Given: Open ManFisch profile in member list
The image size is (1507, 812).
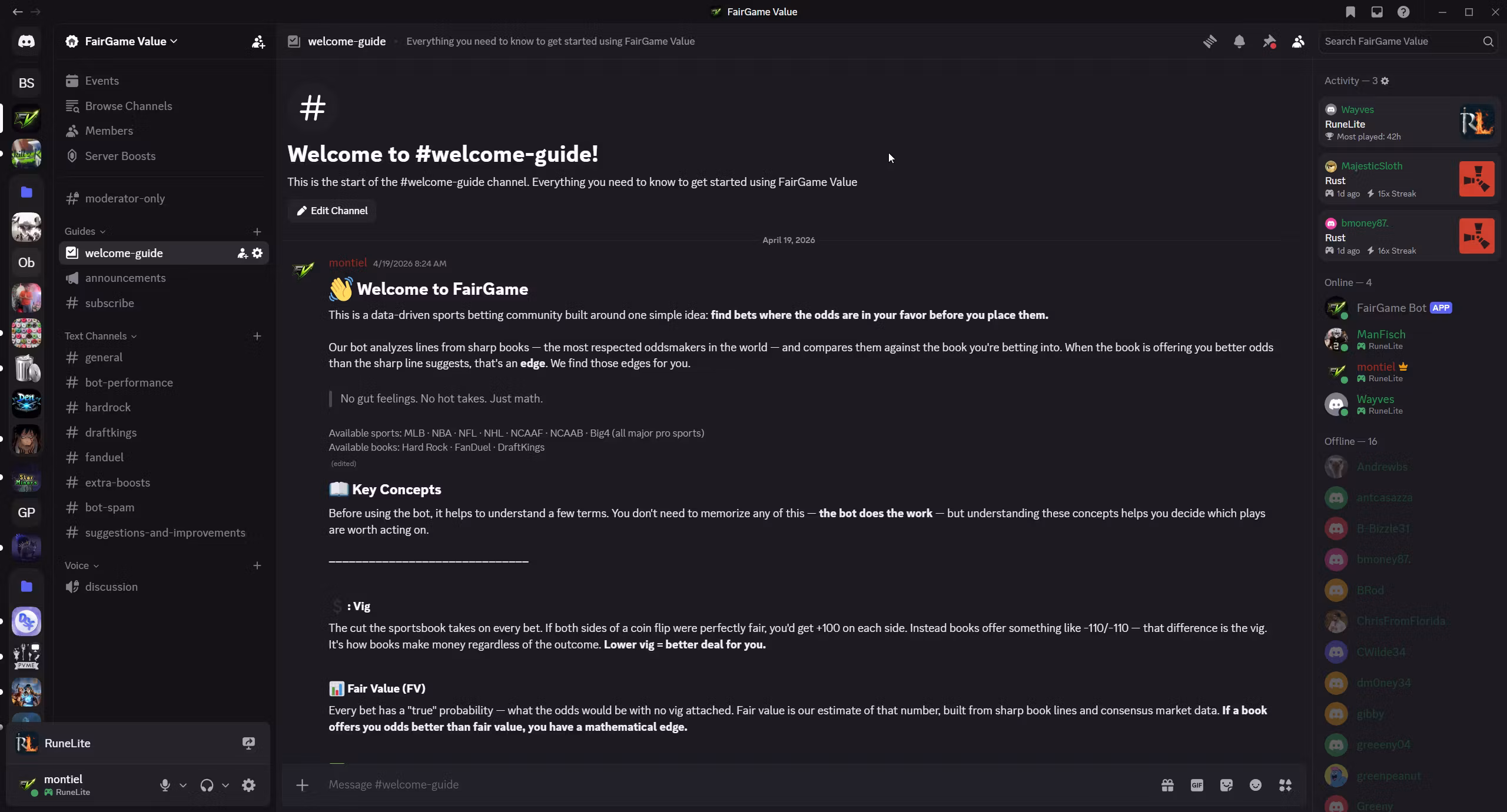Looking at the screenshot, I should point(1409,340).
